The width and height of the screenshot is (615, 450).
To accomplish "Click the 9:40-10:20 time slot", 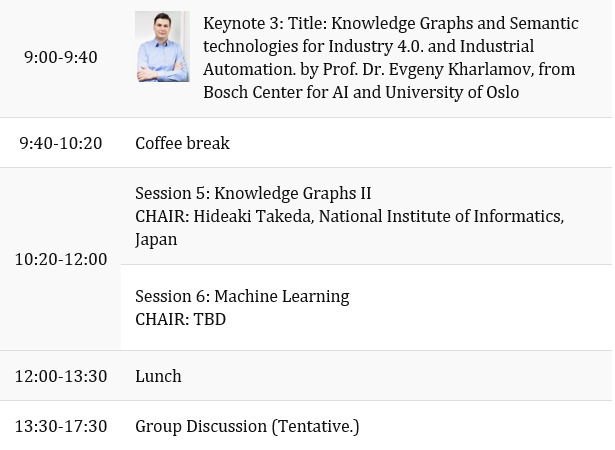I will point(61,143).
